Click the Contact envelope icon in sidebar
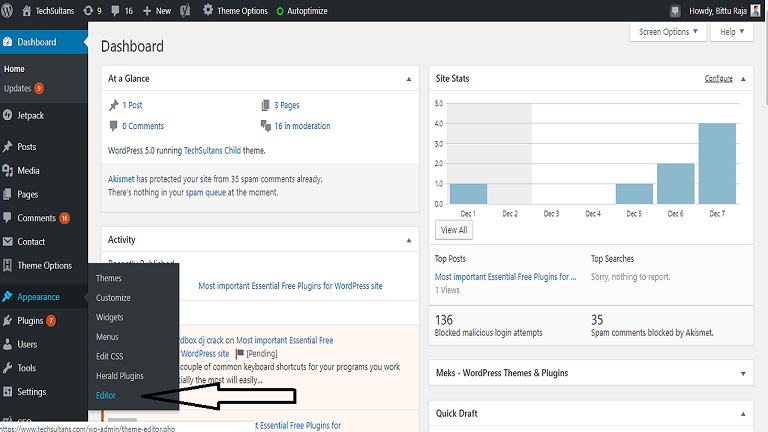Viewport: 768px width, 432px height. coord(7,241)
